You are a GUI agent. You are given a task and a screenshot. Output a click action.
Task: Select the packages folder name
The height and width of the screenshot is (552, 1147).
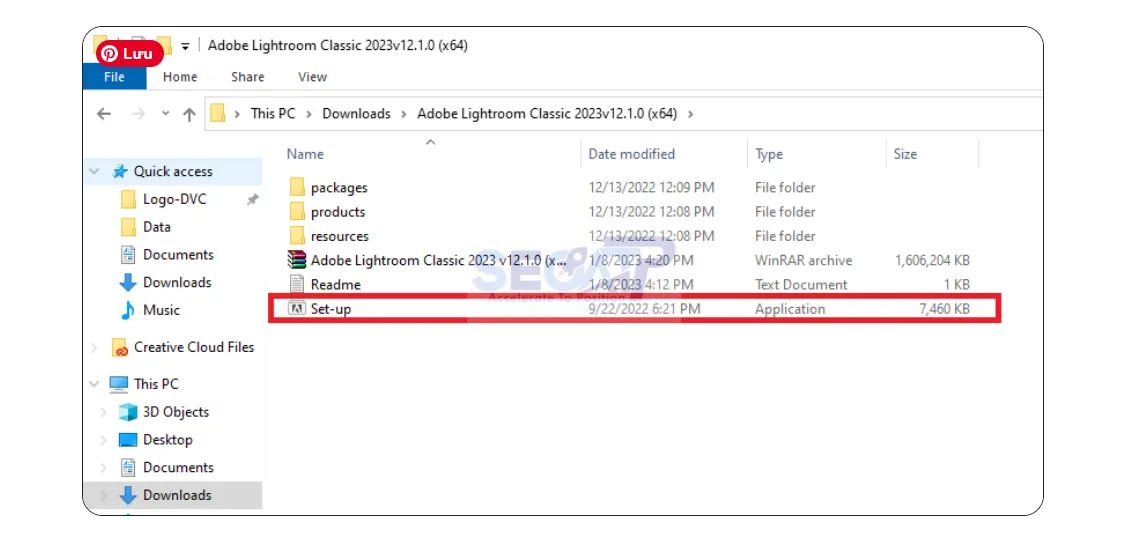point(339,188)
